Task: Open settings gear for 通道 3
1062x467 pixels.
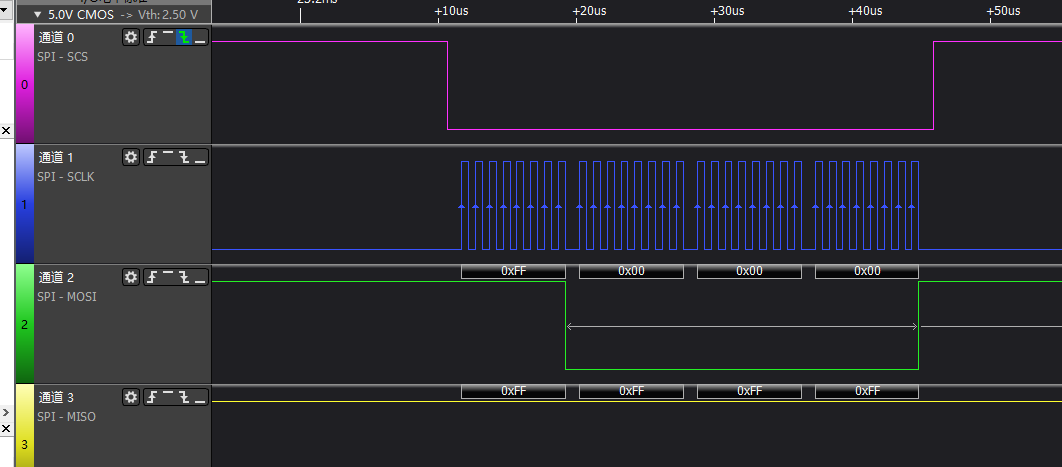Action: pos(131,397)
